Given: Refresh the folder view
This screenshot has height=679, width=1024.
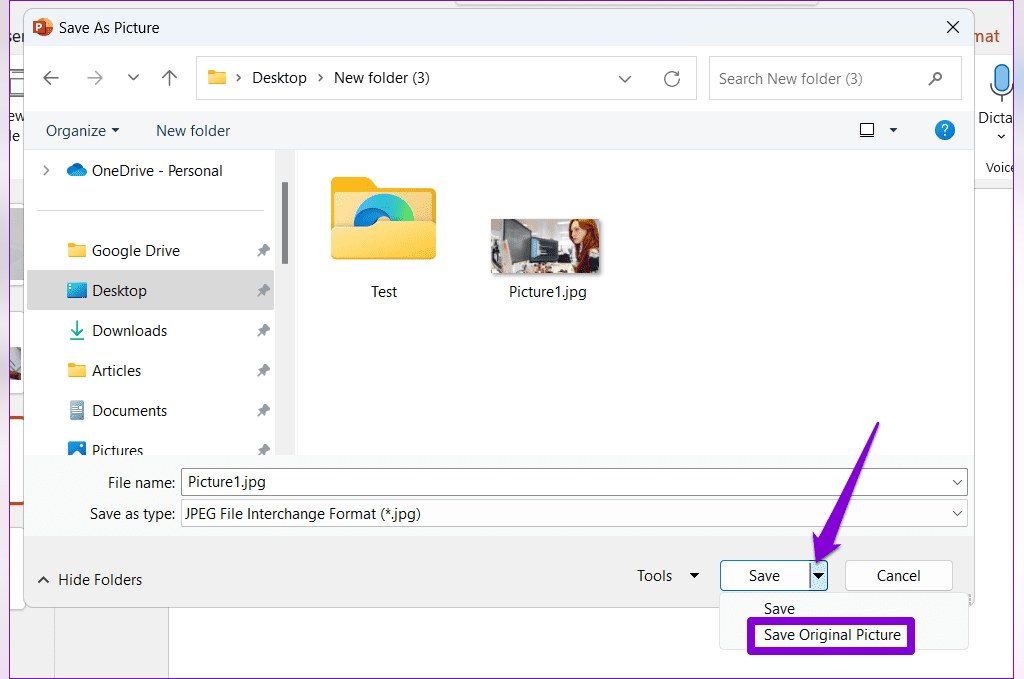Looking at the screenshot, I should pyautogui.click(x=672, y=79).
